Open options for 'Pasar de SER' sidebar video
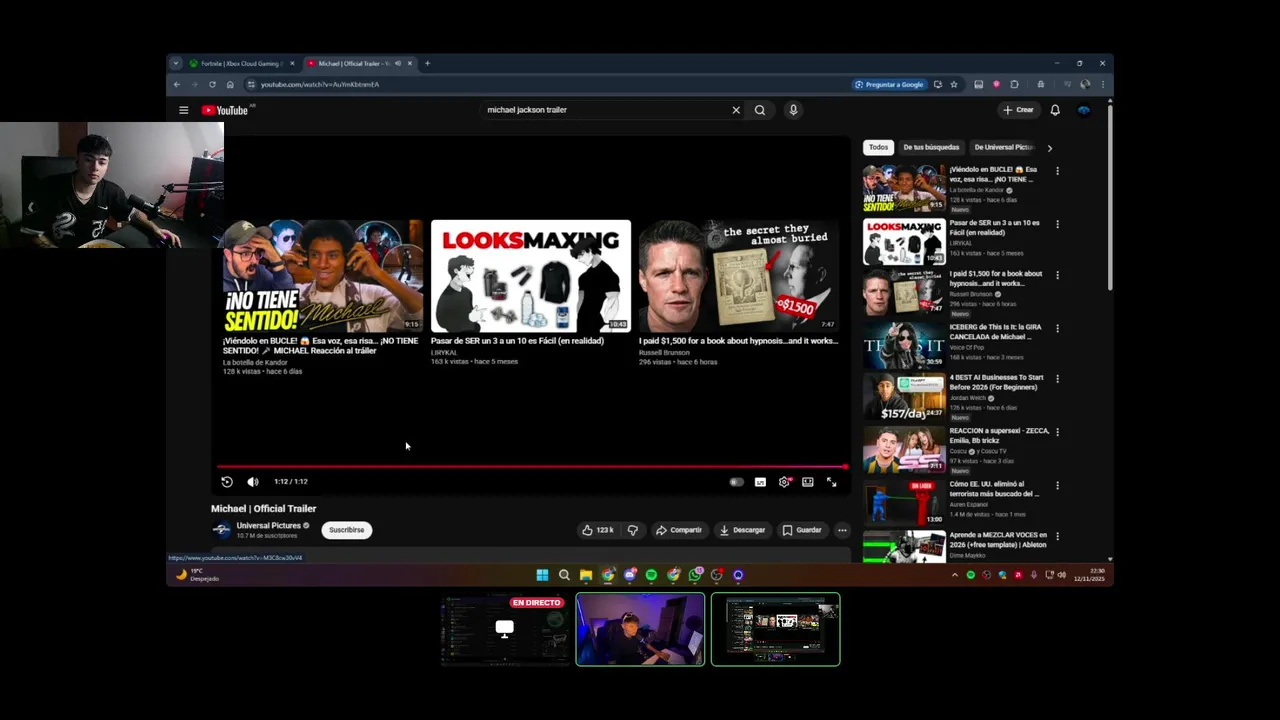The image size is (1280, 720). (x=1057, y=224)
